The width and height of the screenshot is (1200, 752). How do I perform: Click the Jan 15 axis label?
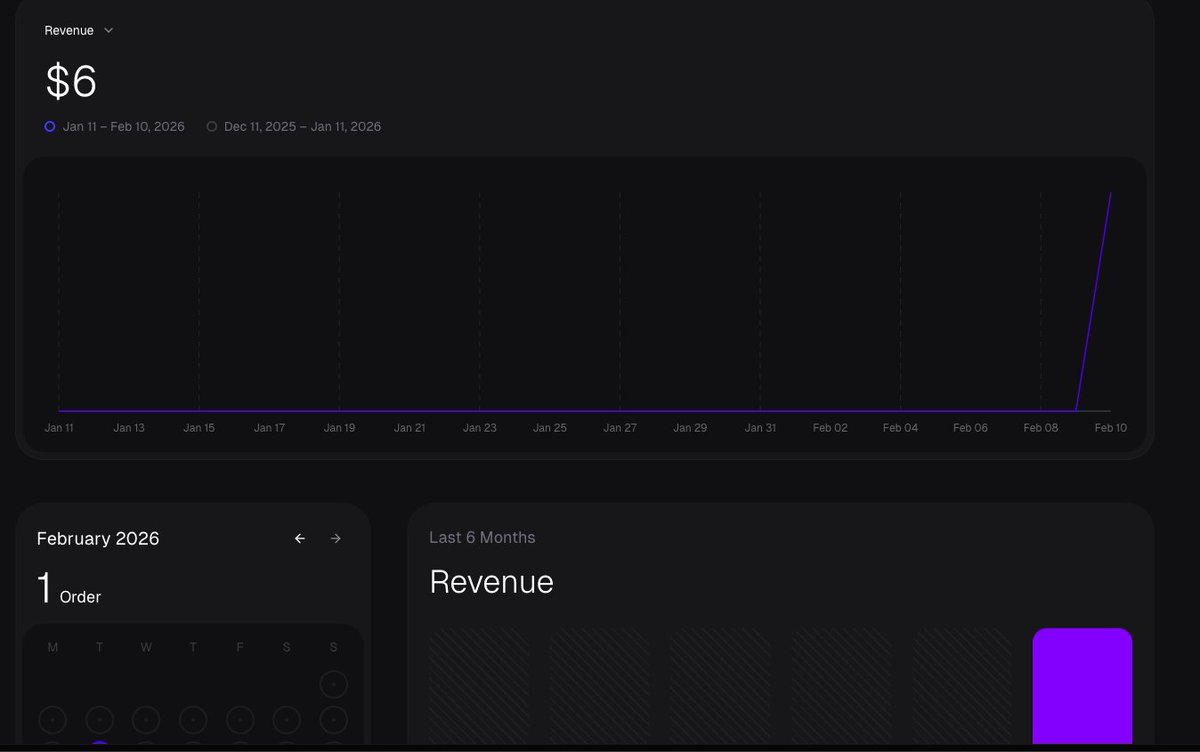(199, 428)
